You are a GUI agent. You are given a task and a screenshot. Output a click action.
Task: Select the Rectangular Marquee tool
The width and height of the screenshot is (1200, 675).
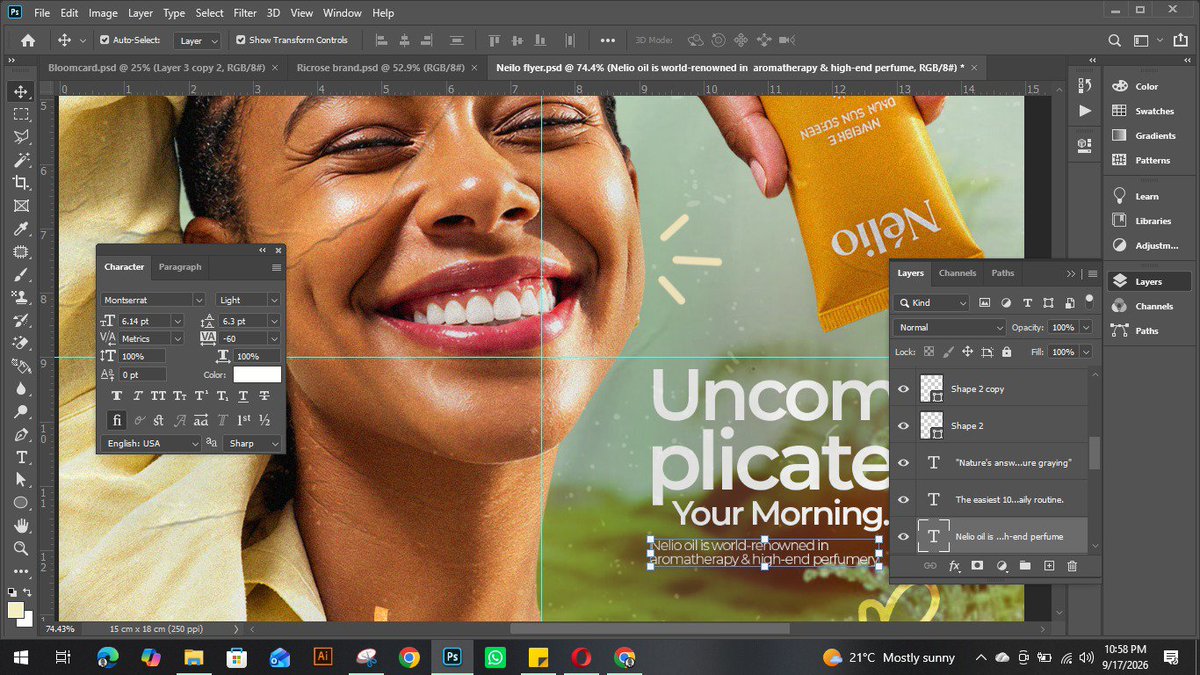[21, 114]
